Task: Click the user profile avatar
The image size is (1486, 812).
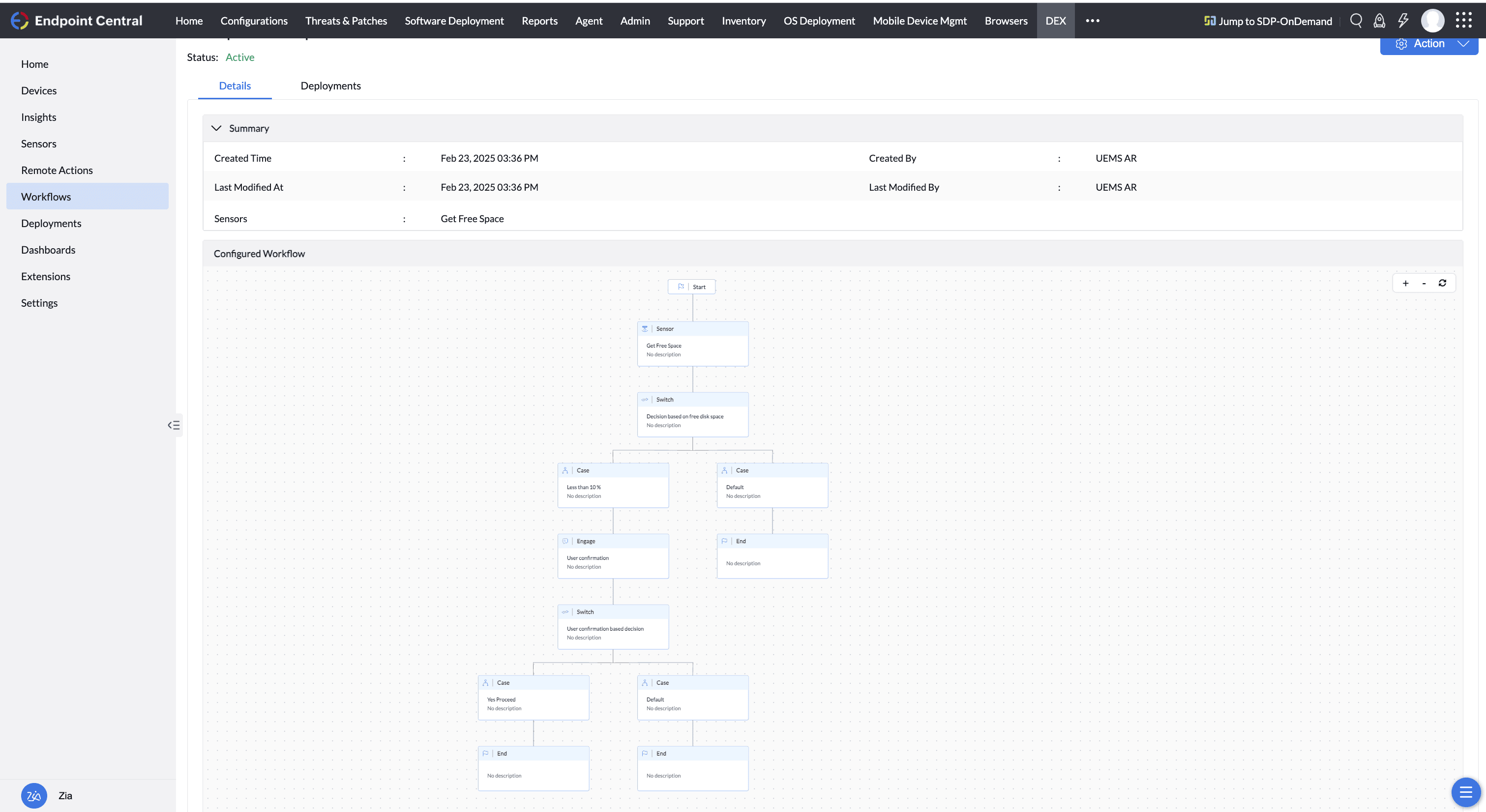Action: (1432, 21)
